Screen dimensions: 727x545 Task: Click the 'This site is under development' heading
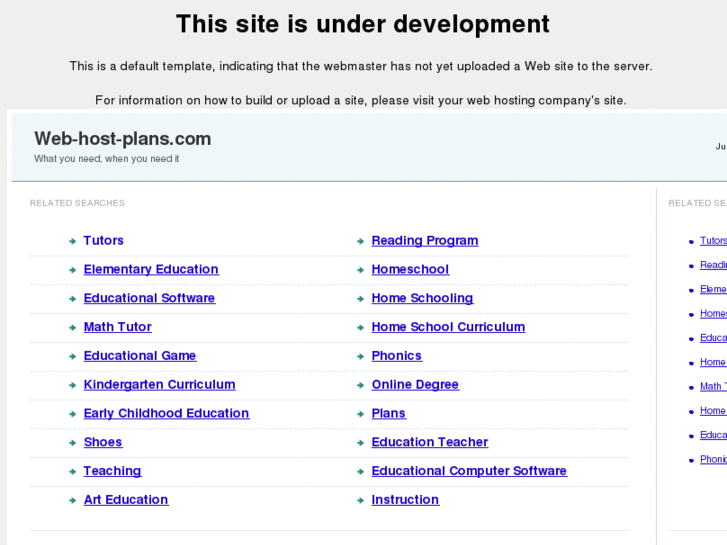[363, 24]
